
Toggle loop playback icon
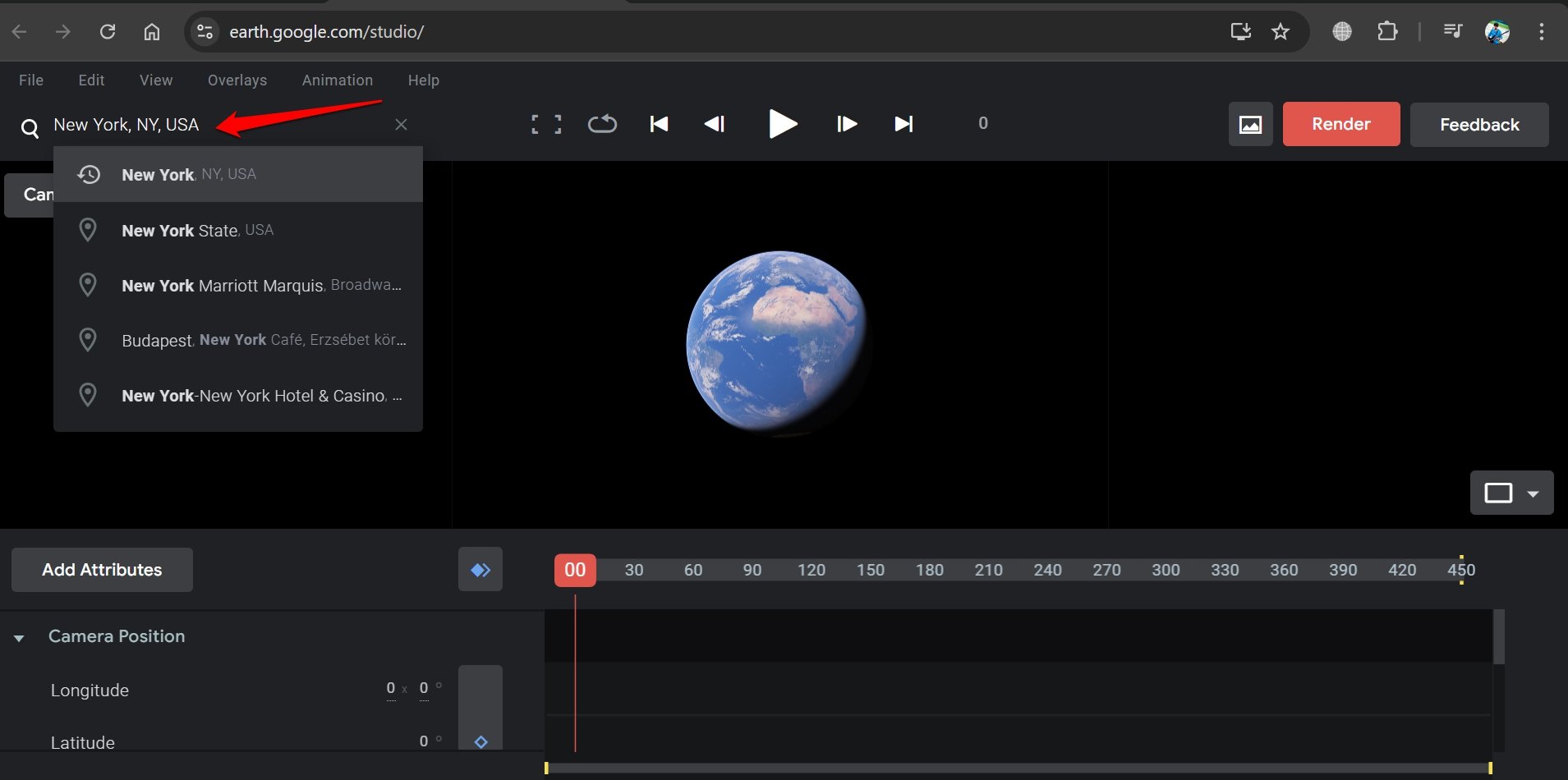point(602,124)
